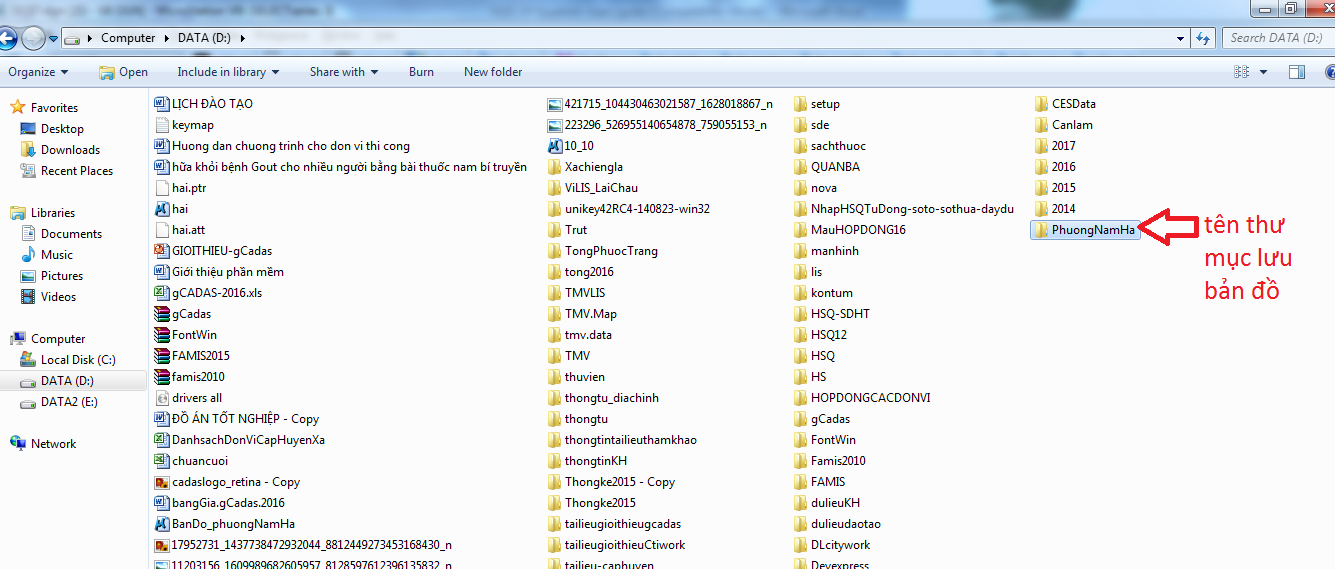
Task: Select Downloads in Favorites
Action: (70, 150)
